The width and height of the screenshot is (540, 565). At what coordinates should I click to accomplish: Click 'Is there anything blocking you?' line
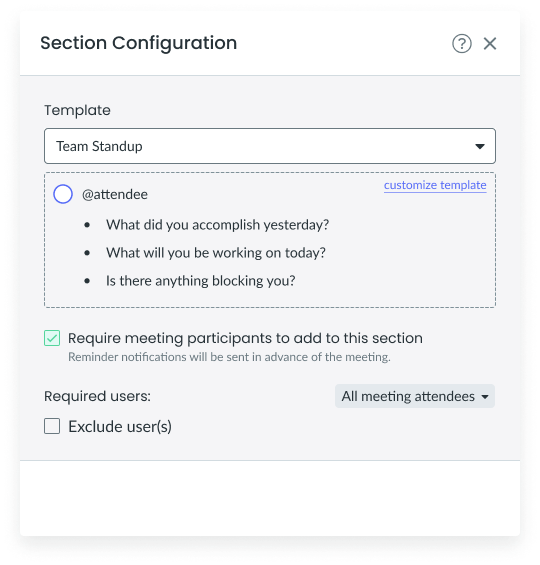click(201, 281)
